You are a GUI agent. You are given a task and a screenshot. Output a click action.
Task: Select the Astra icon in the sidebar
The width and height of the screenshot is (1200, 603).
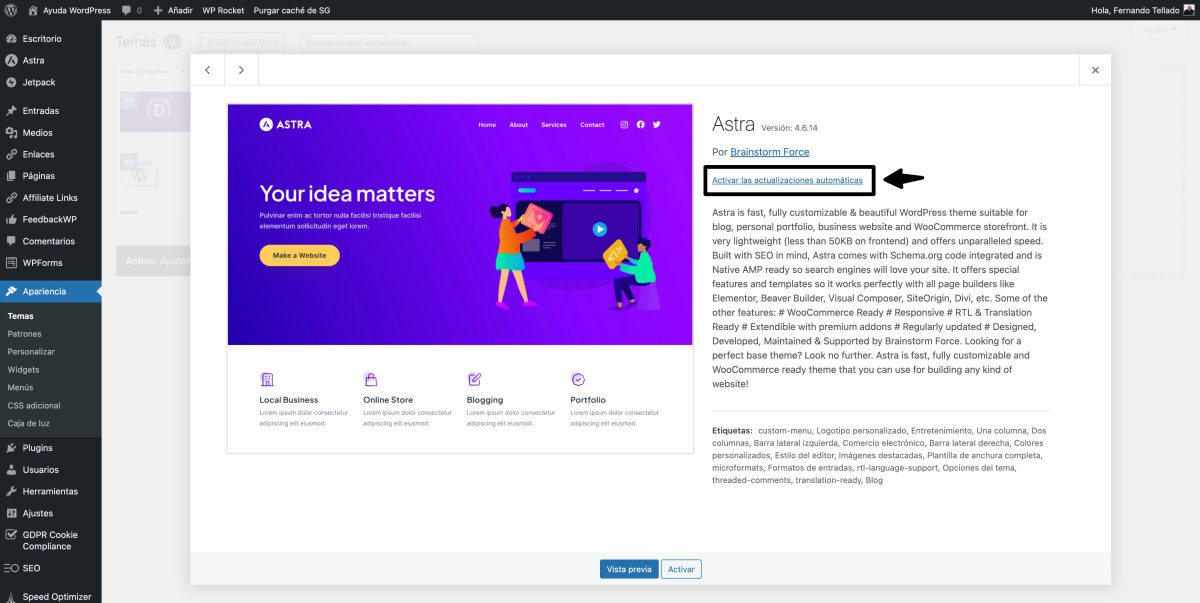[13, 60]
